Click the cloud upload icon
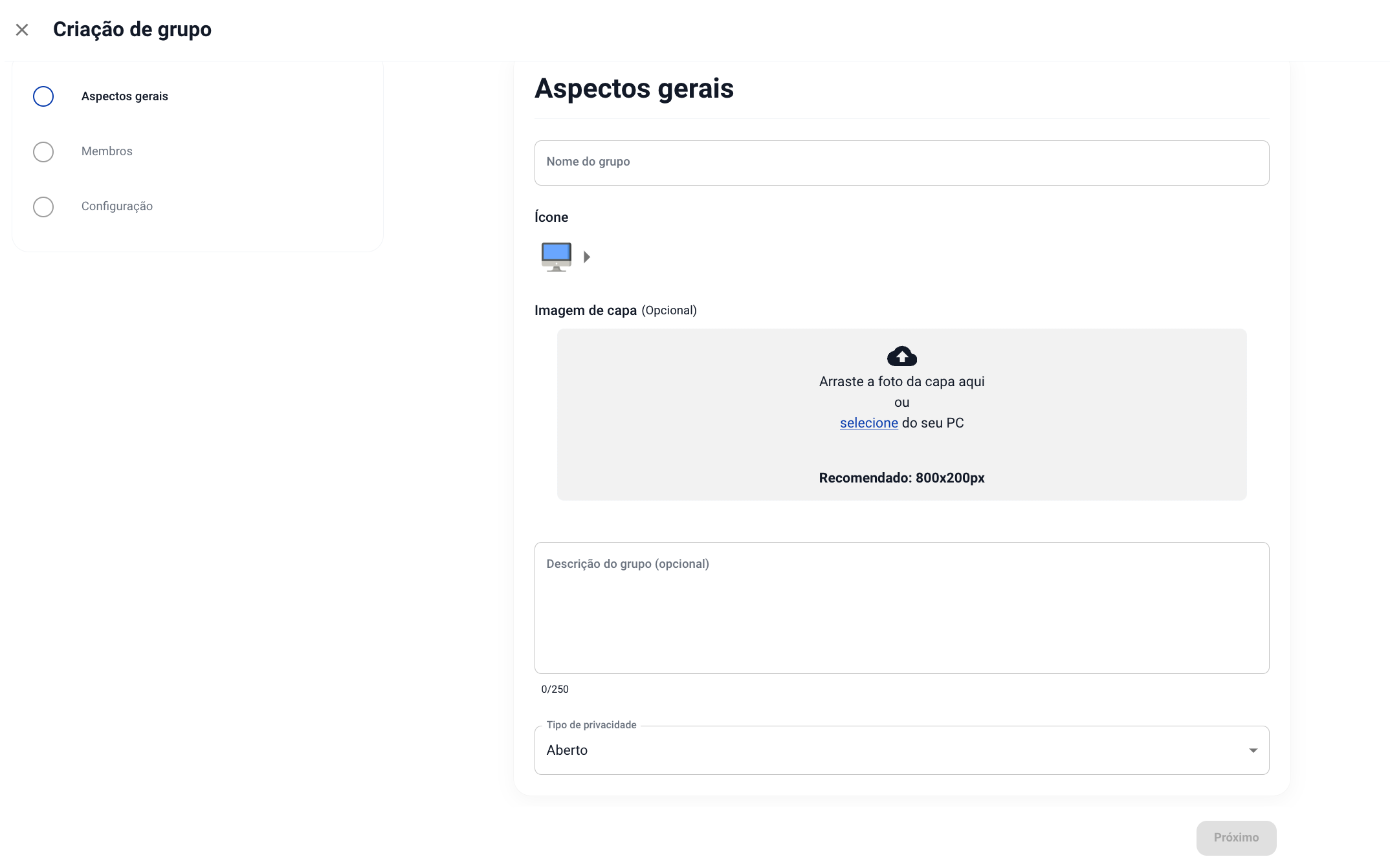 (x=901, y=356)
